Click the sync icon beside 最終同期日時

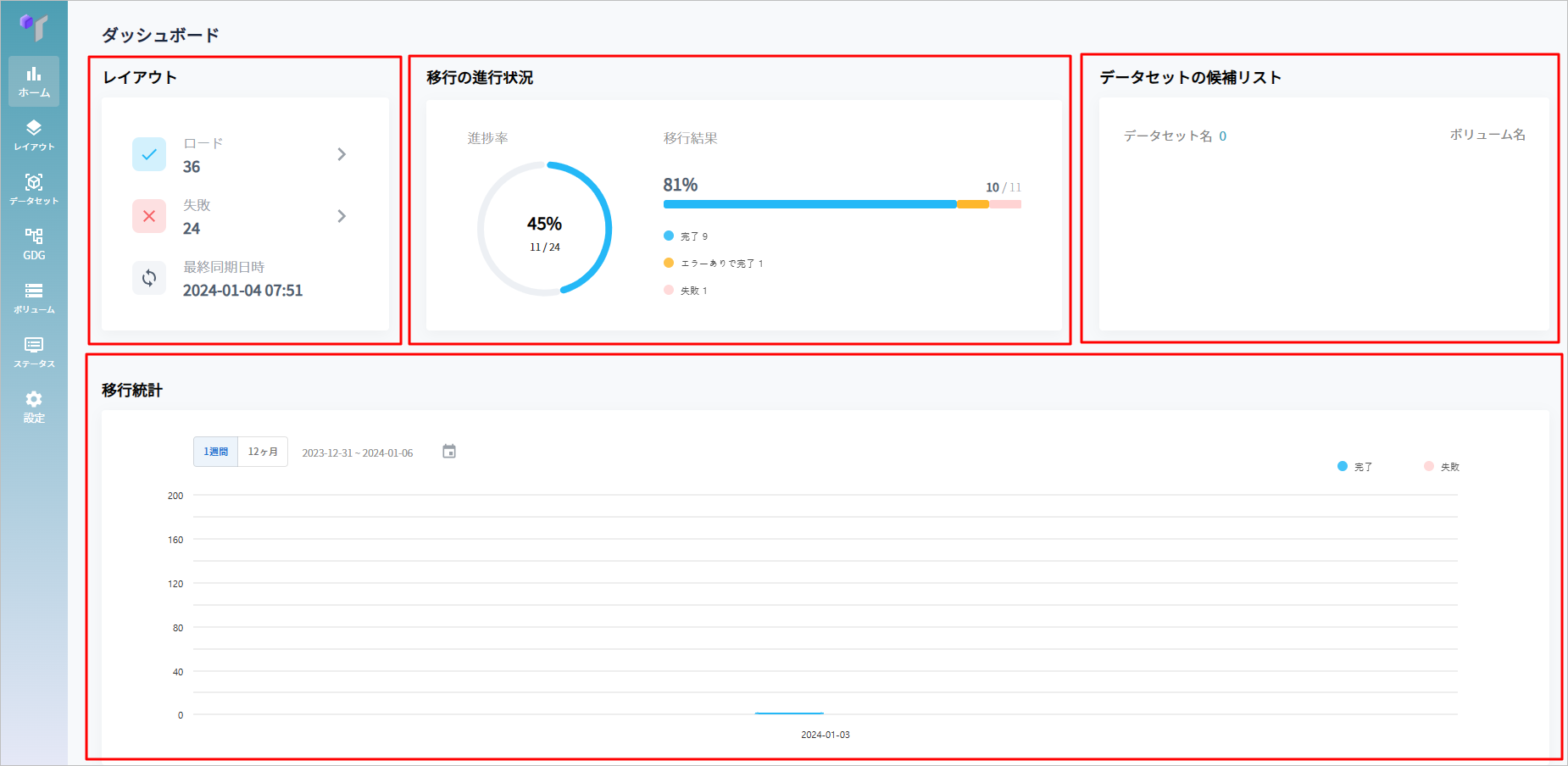149,278
